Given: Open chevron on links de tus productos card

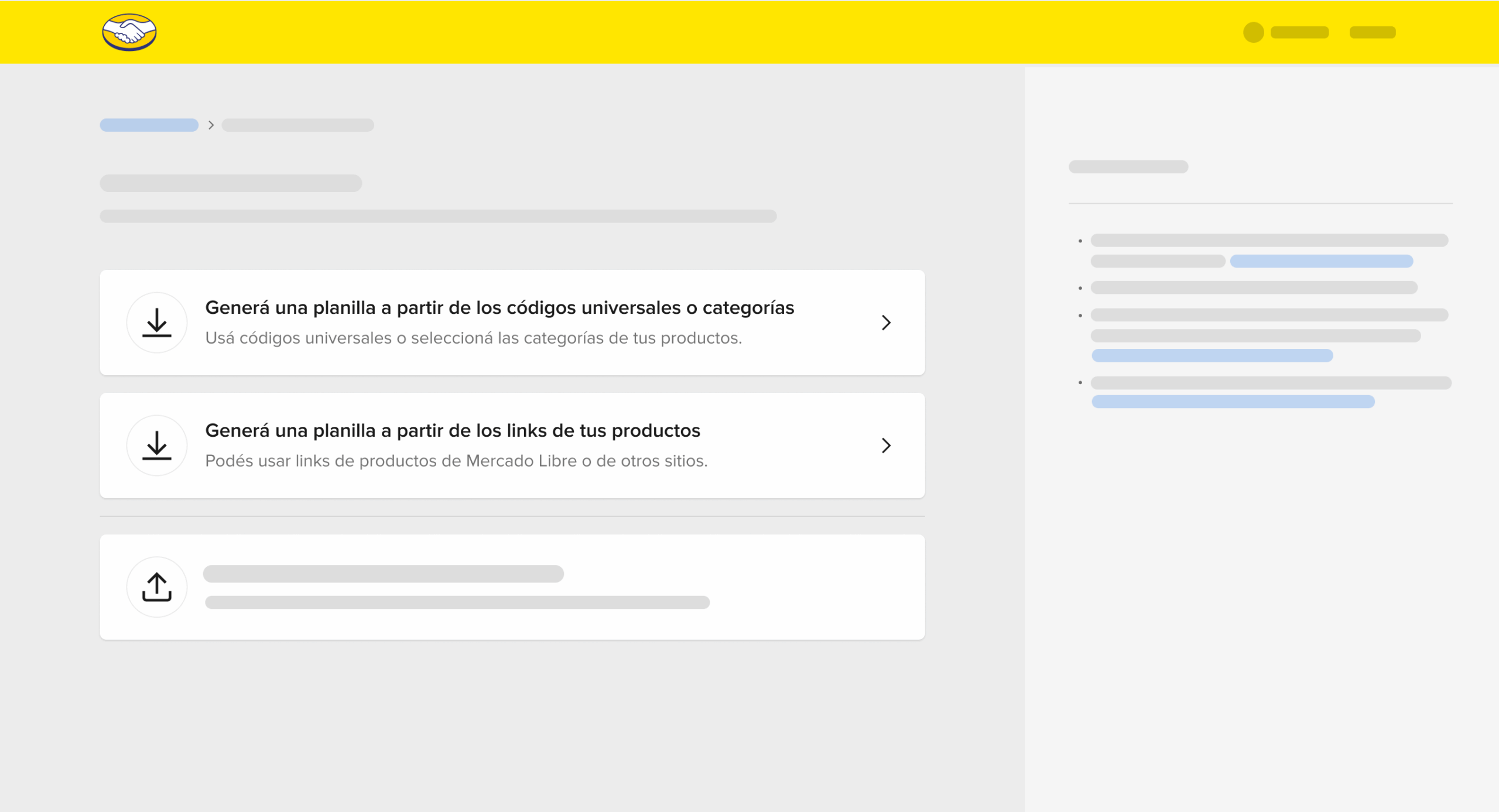Looking at the screenshot, I should coord(886,446).
